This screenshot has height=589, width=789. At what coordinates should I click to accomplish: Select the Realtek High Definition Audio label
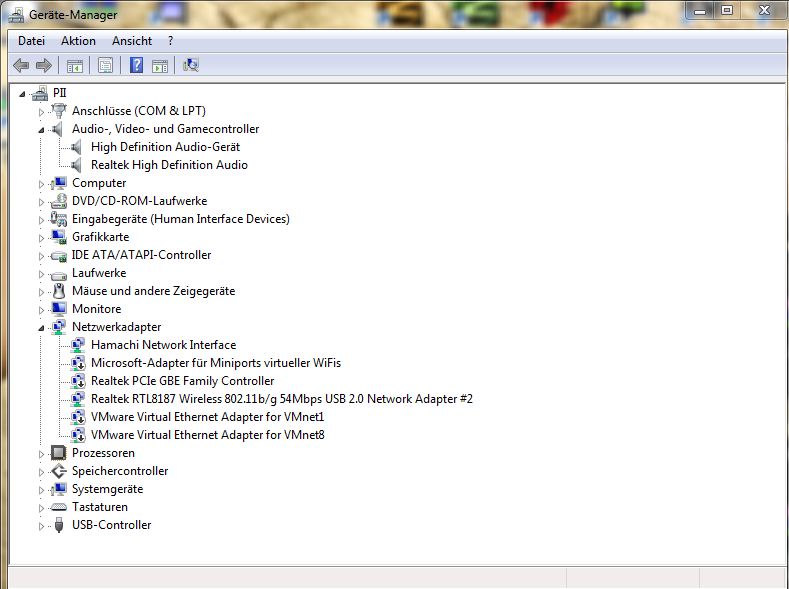click(169, 165)
